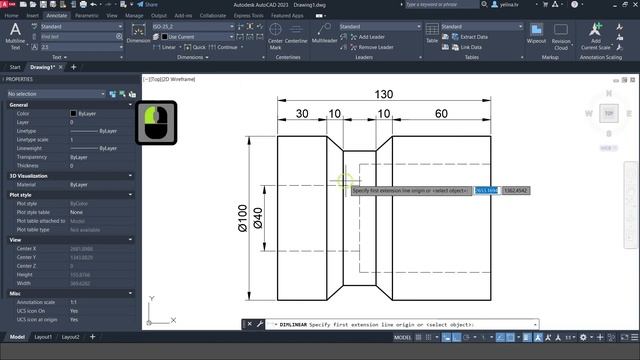Click the Find text input field
Image resolution: width=640 pixels, height=360 pixels.
(78, 37)
